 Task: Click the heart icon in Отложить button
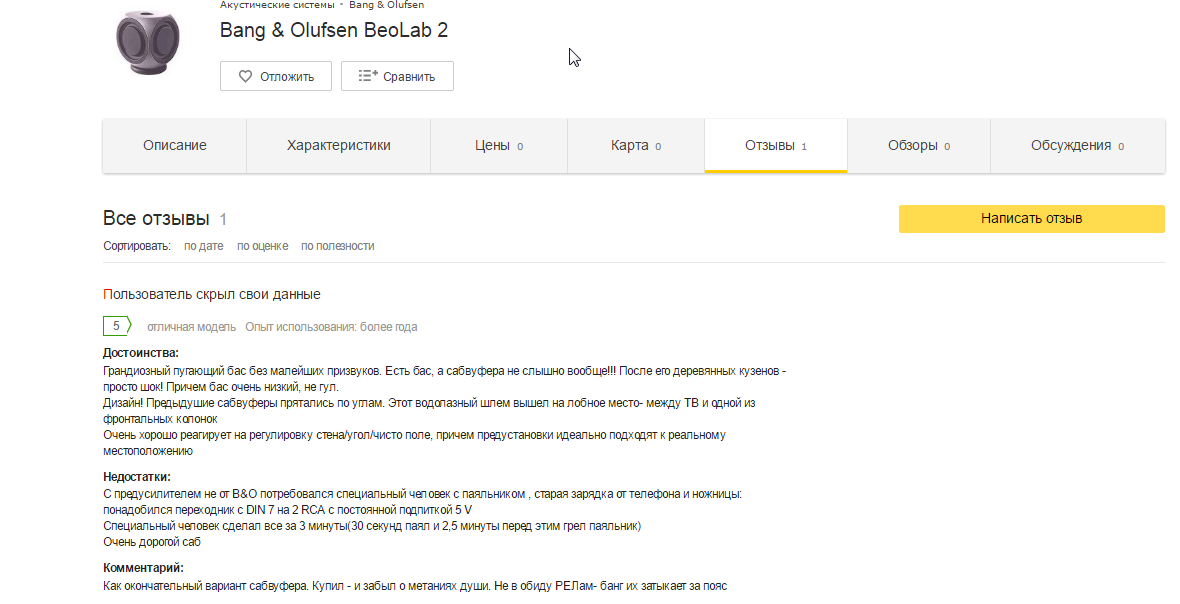245,76
